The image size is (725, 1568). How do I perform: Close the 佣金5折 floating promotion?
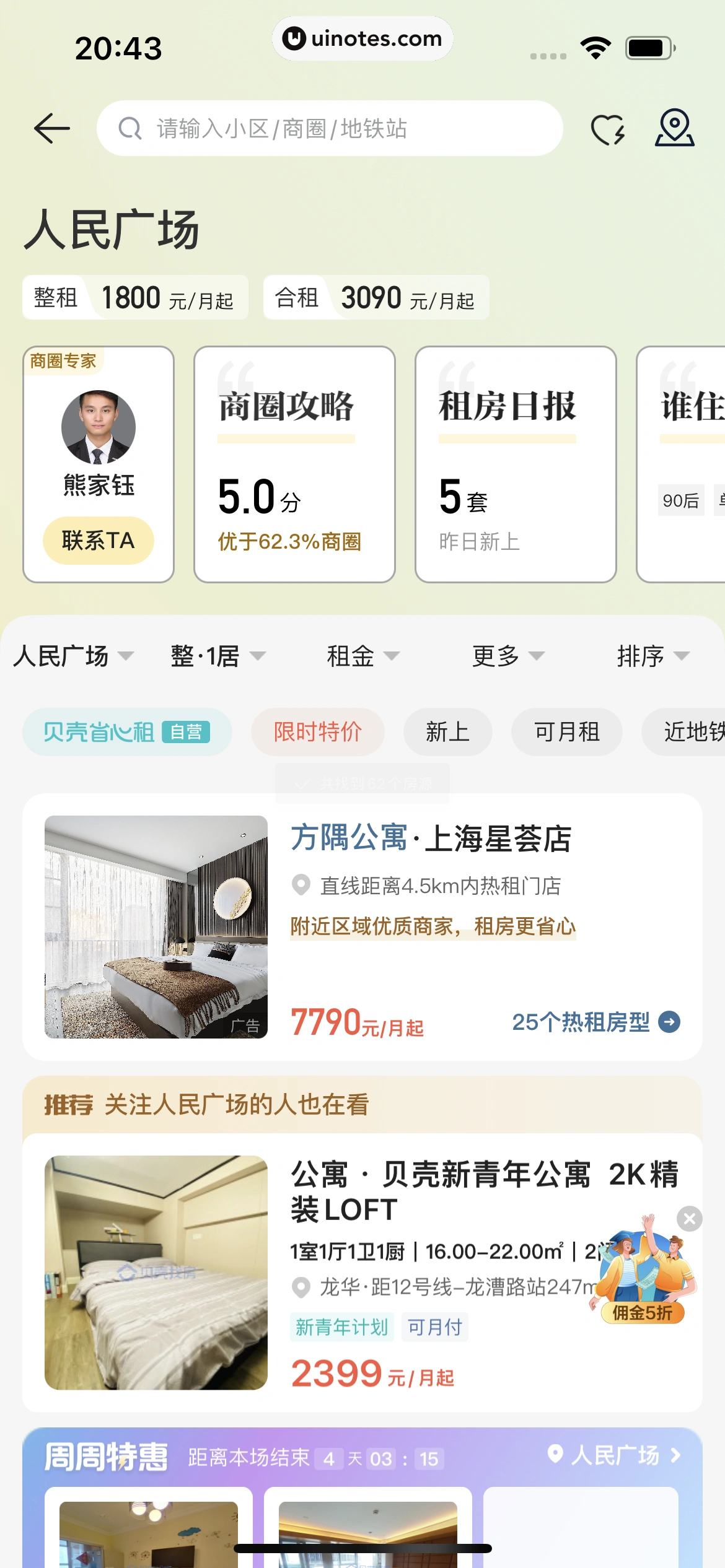tap(690, 1219)
